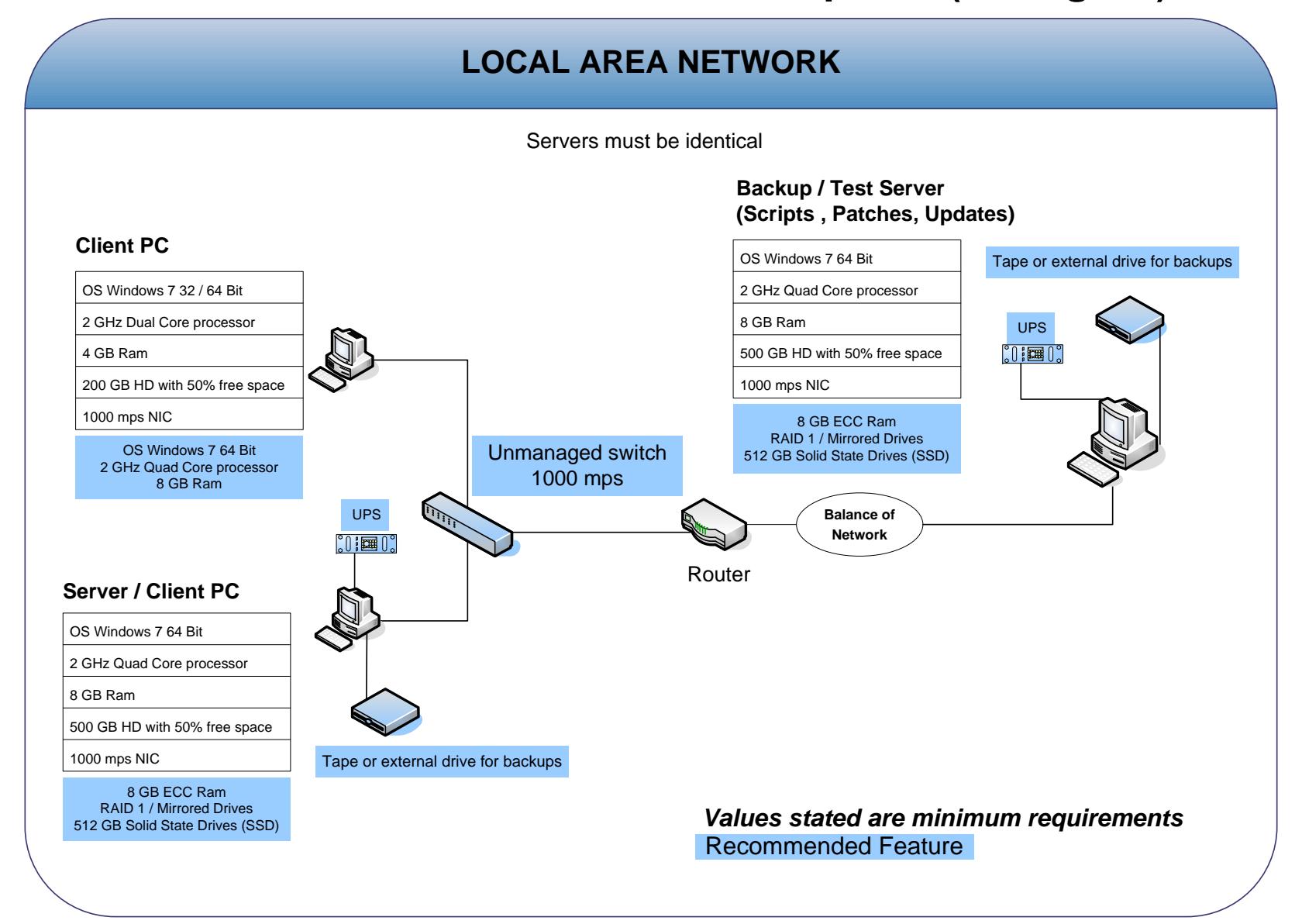The height and width of the screenshot is (924, 1302).
Task: Click the 'Servers must be identical' note
Action: coord(644,141)
